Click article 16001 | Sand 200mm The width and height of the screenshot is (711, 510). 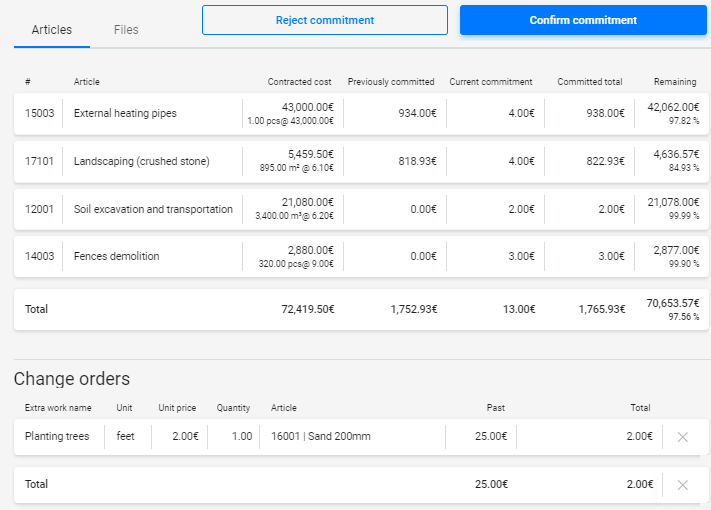click(x=321, y=437)
